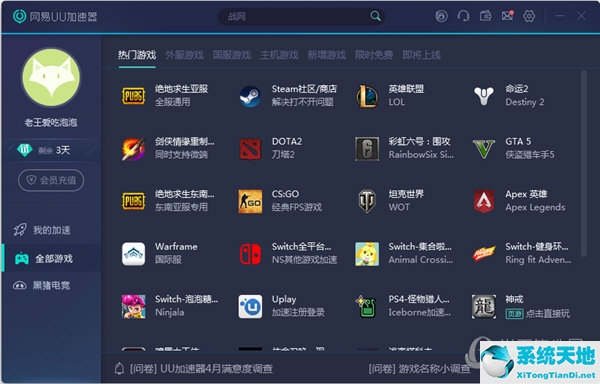This screenshot has height=384, width=600.
Task: Switch to the 国服游戏 tab
Action: pos(232,55)
